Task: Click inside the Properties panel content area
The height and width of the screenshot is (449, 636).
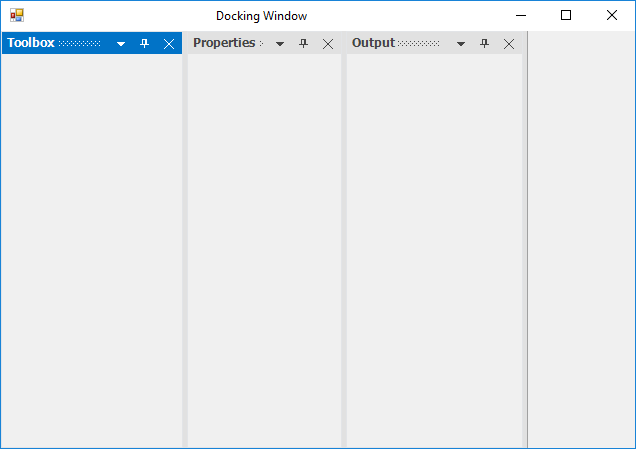Action: coord(264,250)
